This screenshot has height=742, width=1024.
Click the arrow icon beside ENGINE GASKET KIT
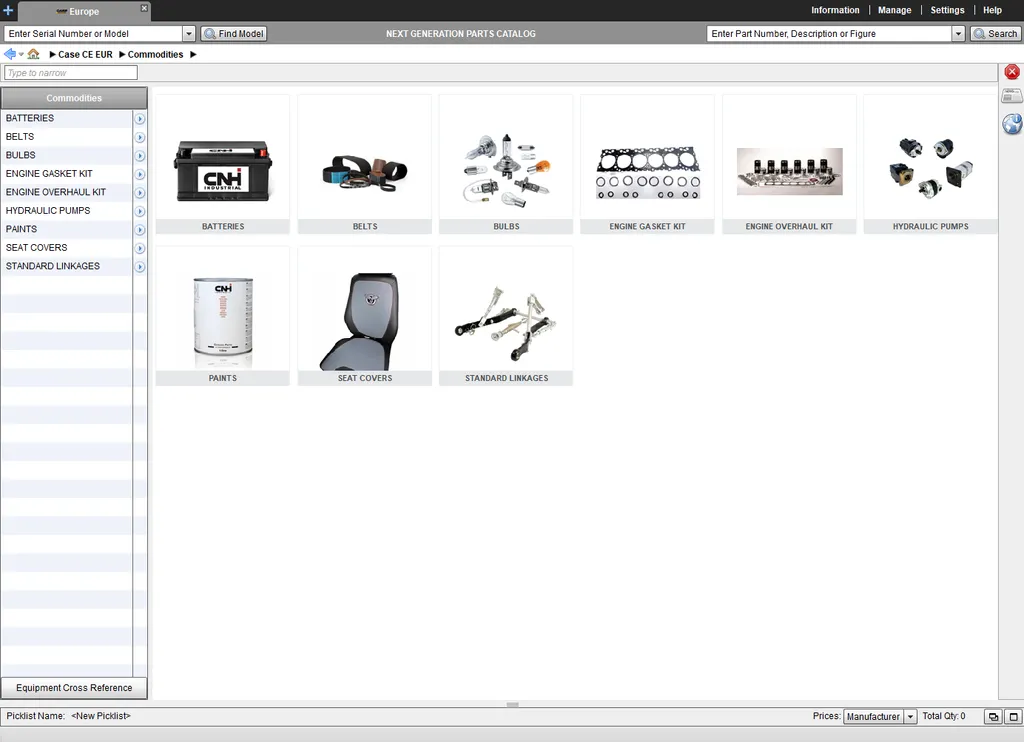tap(140, 174)
